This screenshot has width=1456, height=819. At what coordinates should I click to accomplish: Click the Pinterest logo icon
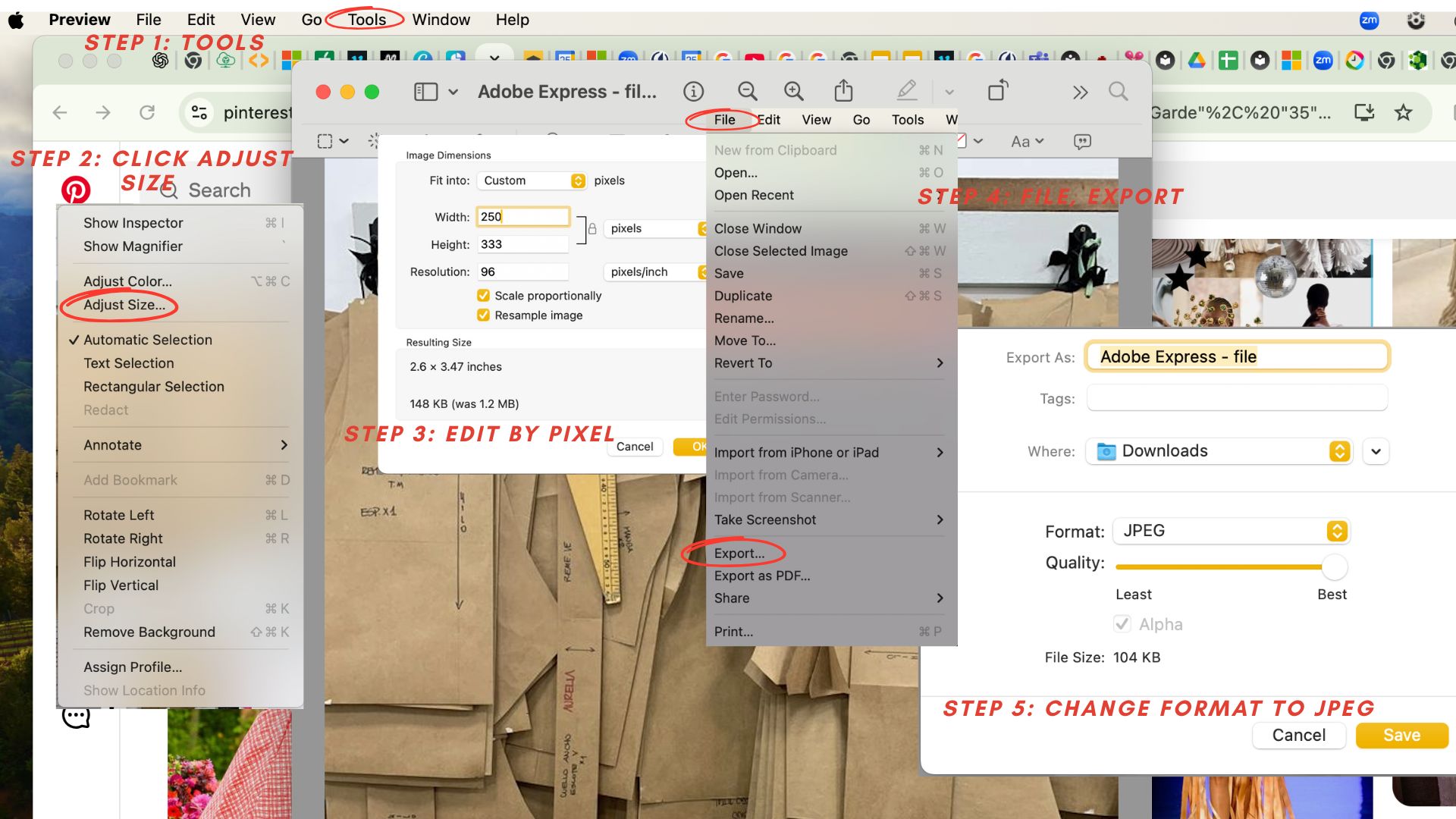[76, 190]
